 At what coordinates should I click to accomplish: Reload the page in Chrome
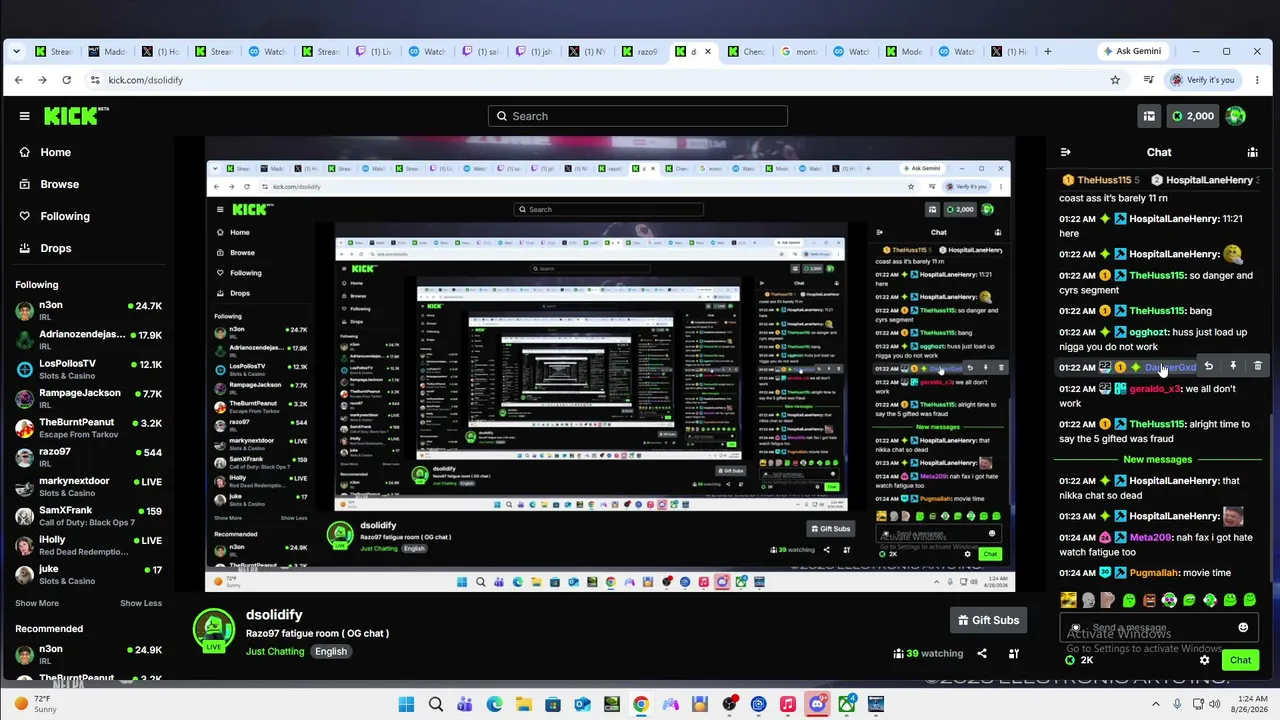pos(66,80)
